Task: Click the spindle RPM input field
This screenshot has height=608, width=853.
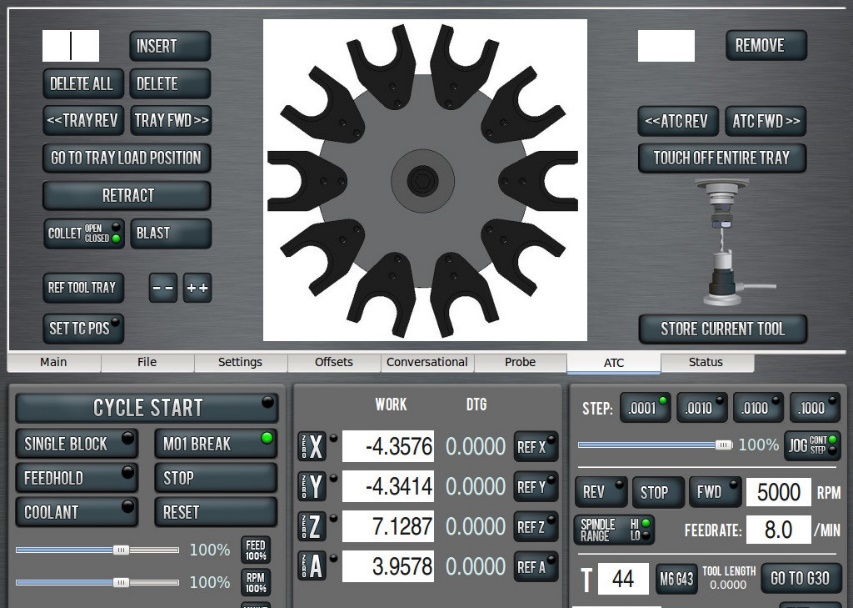Action: [x=777, y=492]
